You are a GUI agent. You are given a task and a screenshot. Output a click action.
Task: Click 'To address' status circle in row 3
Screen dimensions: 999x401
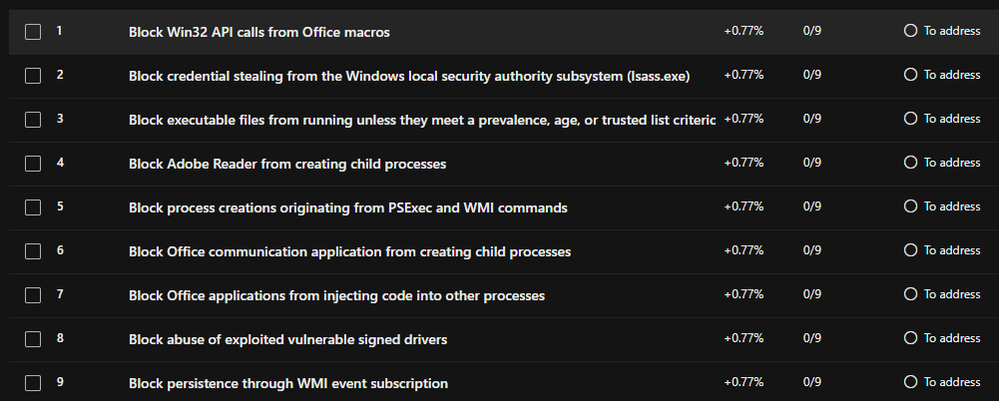(x=910, y=119)
